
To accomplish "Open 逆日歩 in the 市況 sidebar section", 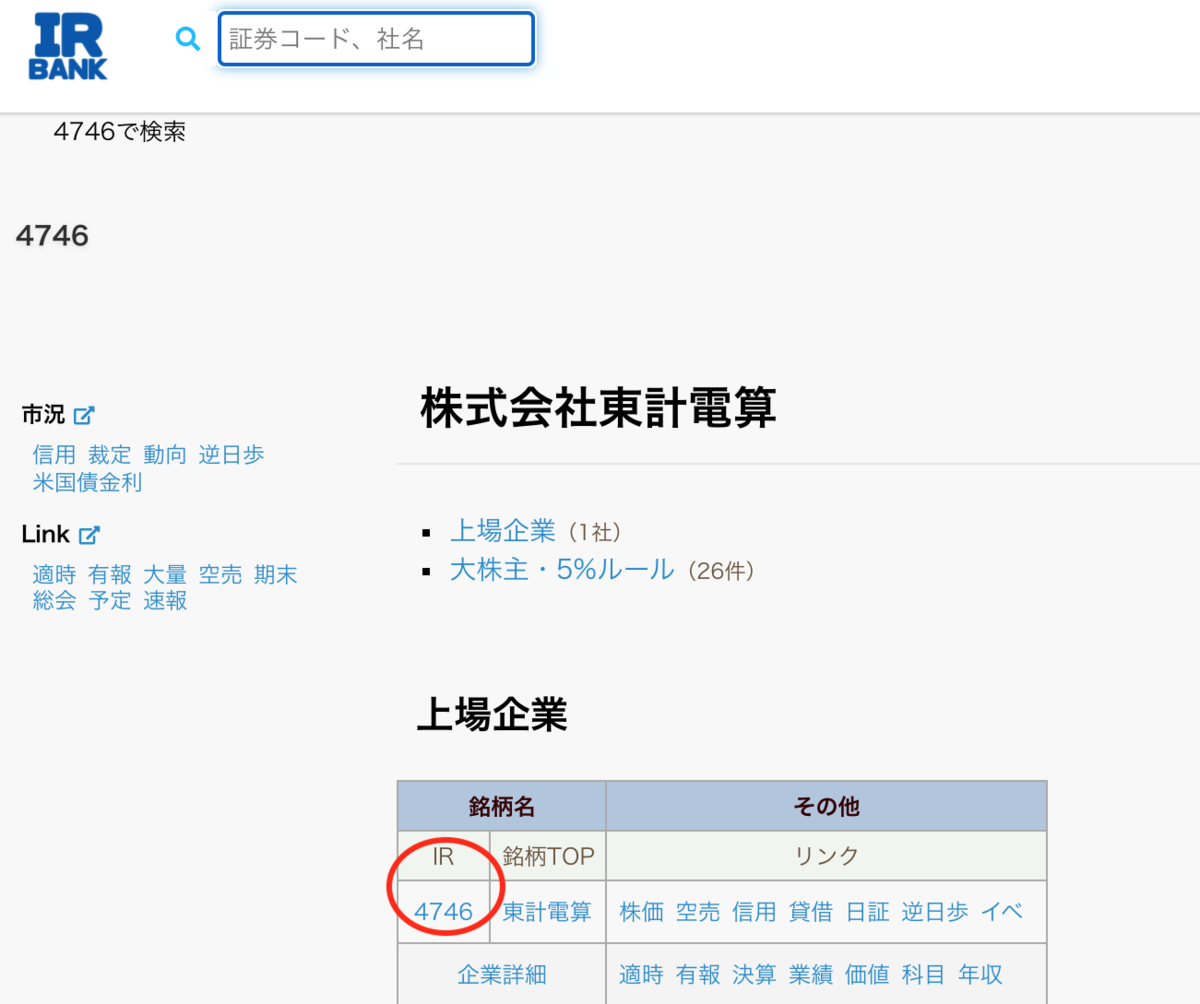I will tap(231, 455).
